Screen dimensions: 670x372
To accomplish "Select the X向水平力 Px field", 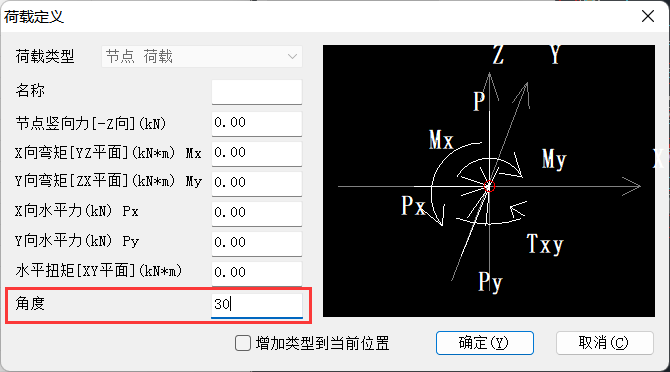I will coord(257,213).
